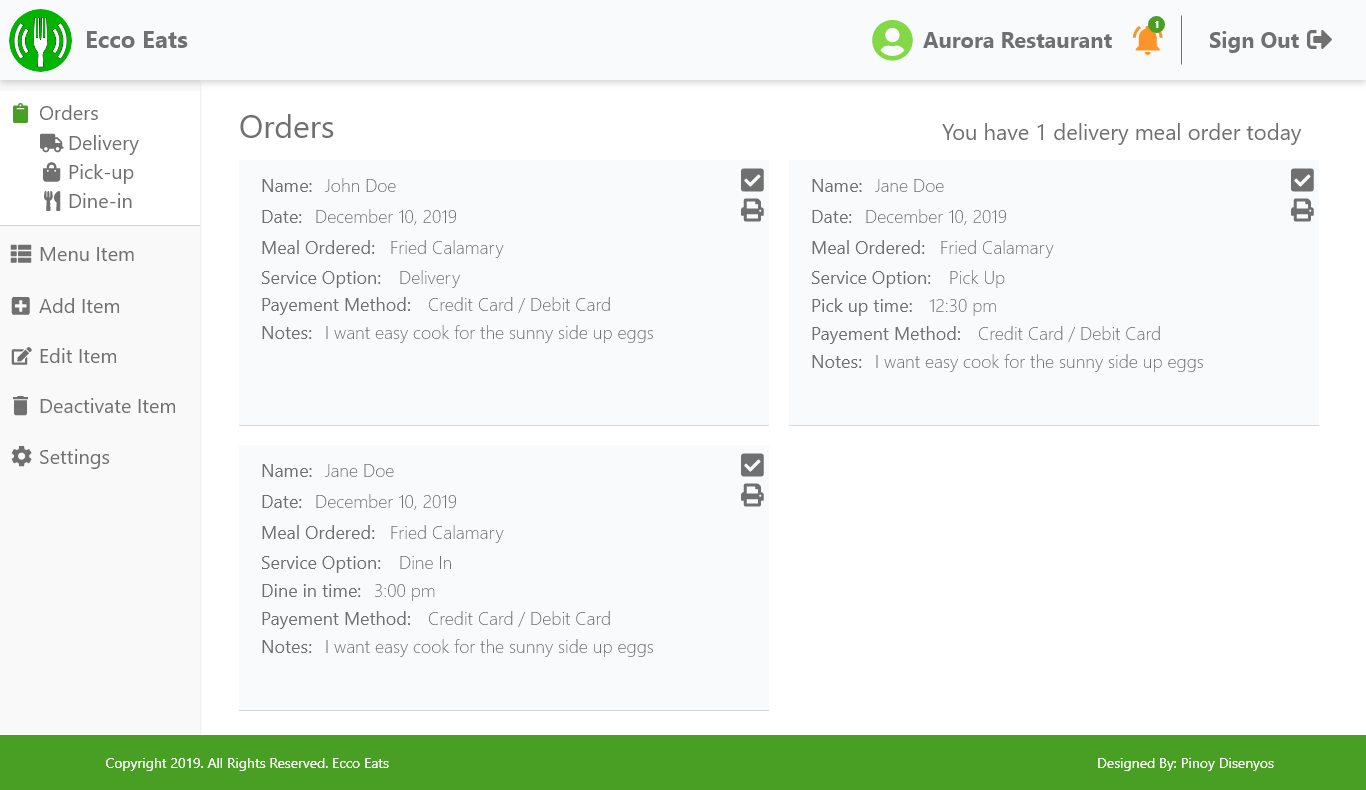Open the Menu Item page
The width and height of the screenshot is (1366, 790).
[86, 254]
